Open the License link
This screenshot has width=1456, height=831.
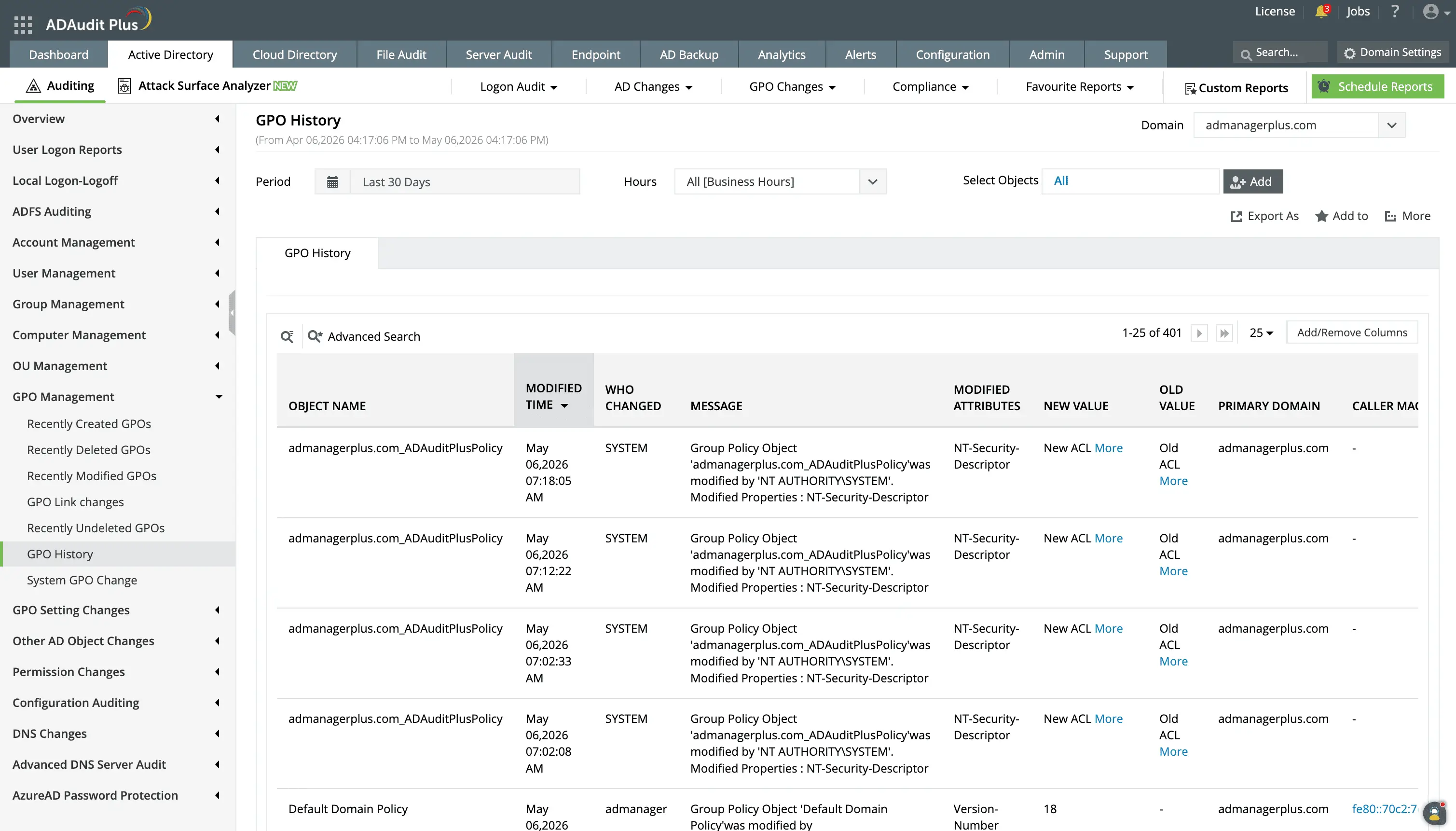1275,12
